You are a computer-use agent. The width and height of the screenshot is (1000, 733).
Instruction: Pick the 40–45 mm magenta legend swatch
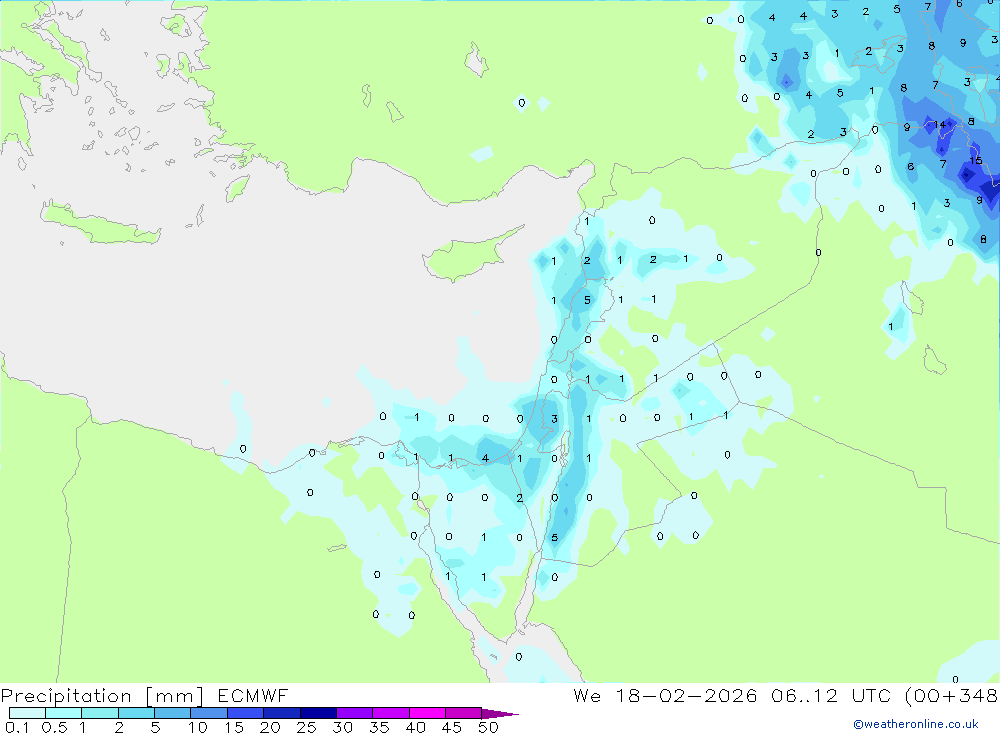tap(427, 713)
